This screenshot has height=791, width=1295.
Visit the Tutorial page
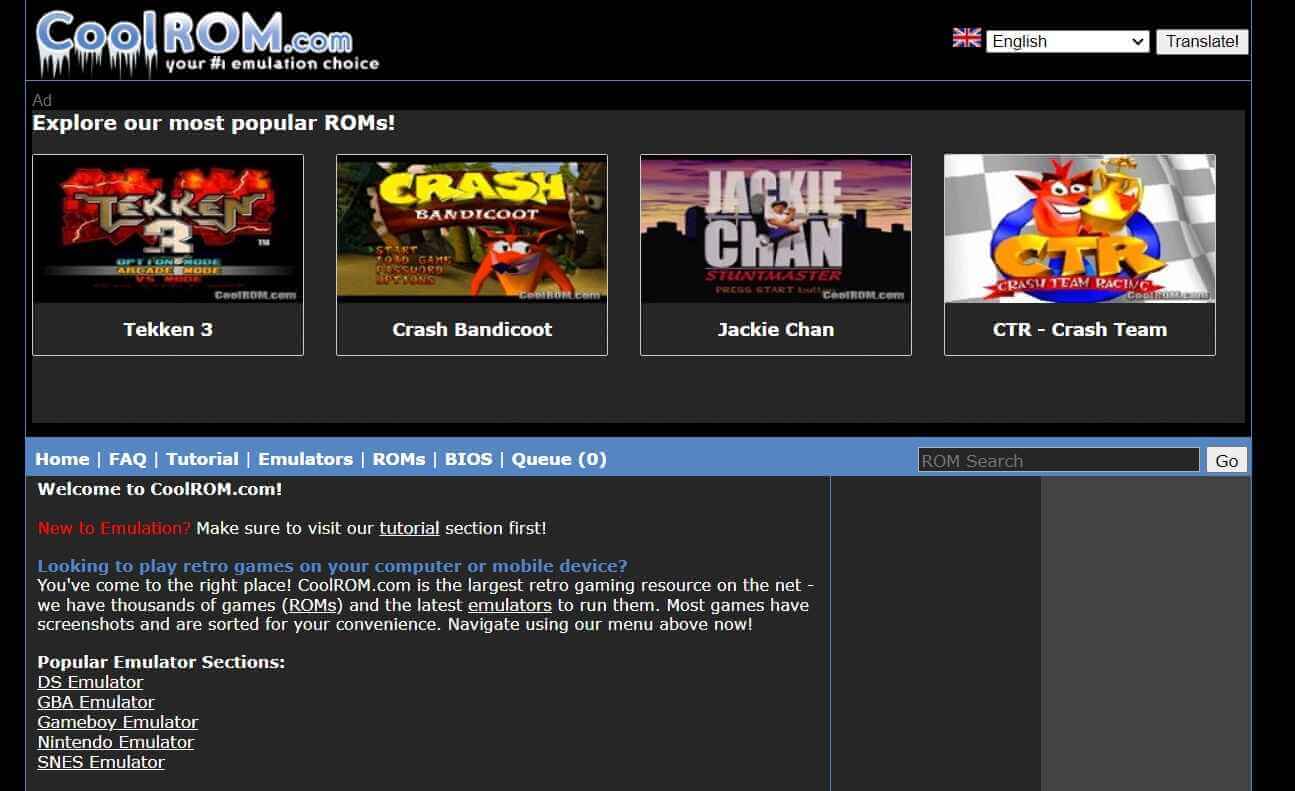202,459
